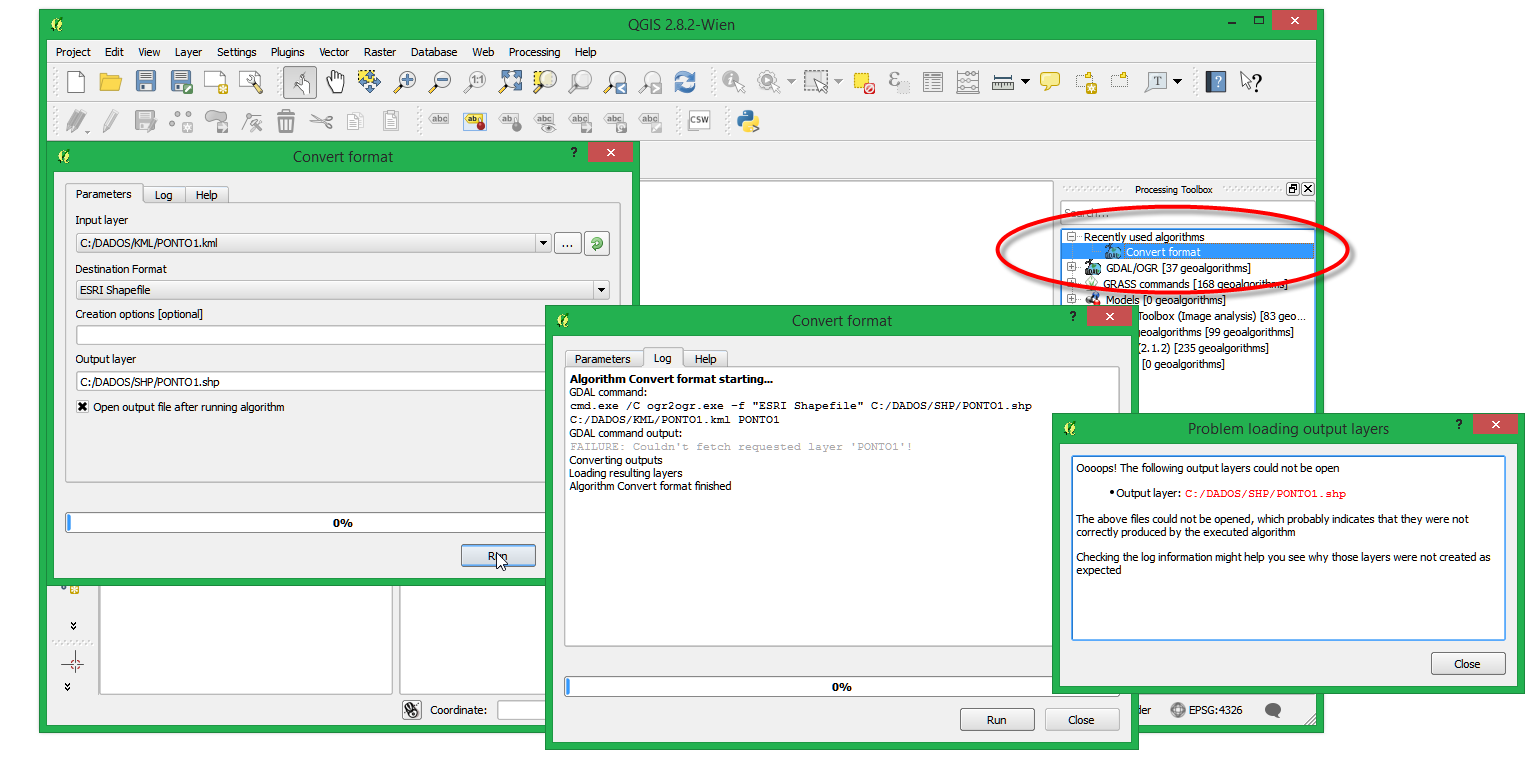Viewport: 1531px width, 760px height.
Task: Click the Zoom to Layer icon
Action: coord(580,82)
